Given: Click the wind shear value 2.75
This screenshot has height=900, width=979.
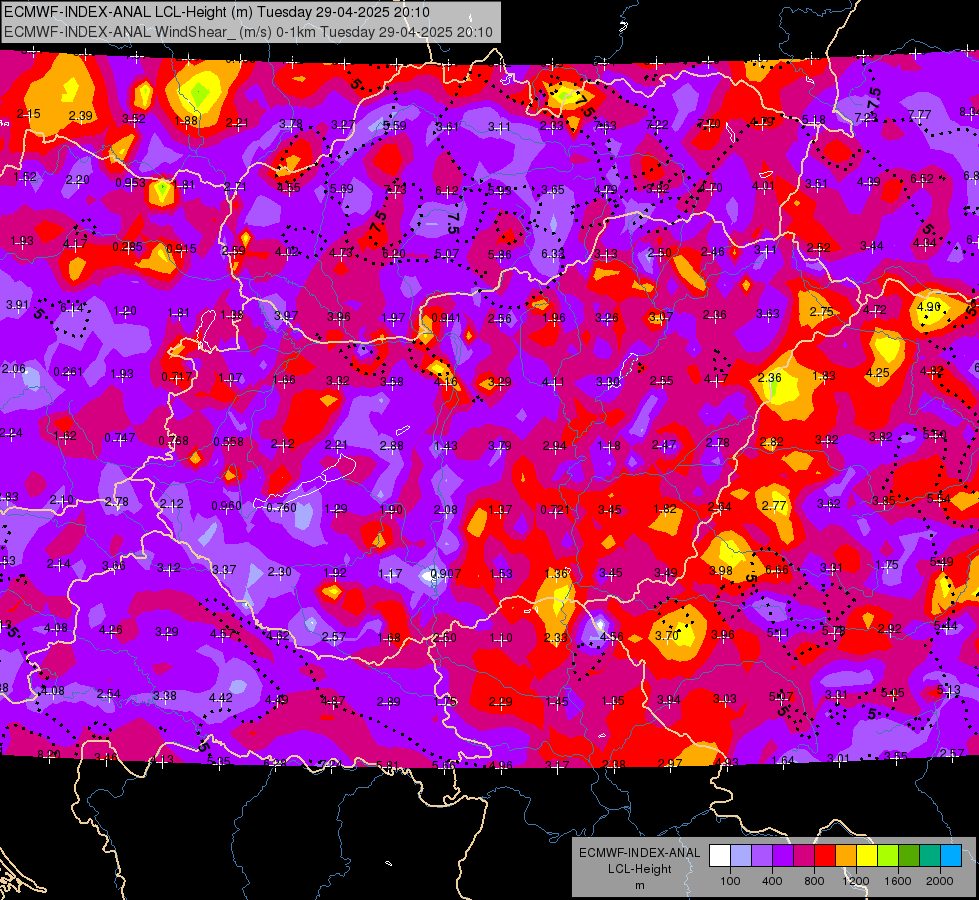Looking at the screenshot, I should click(x=822, y=312).
